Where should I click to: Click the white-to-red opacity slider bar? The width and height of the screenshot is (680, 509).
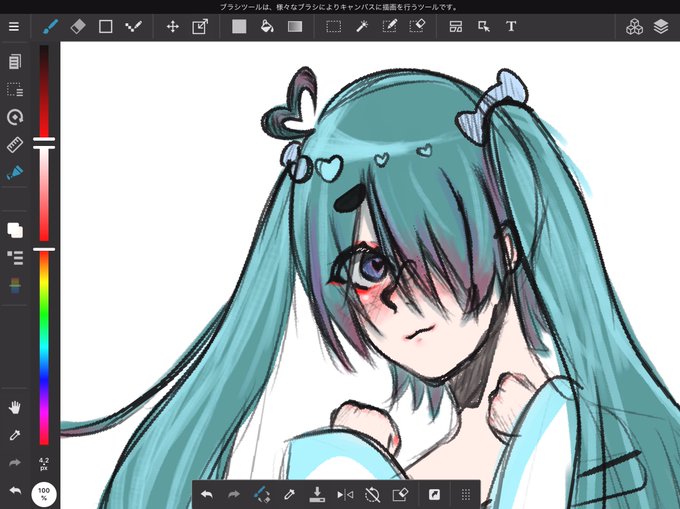coord(44,195)
